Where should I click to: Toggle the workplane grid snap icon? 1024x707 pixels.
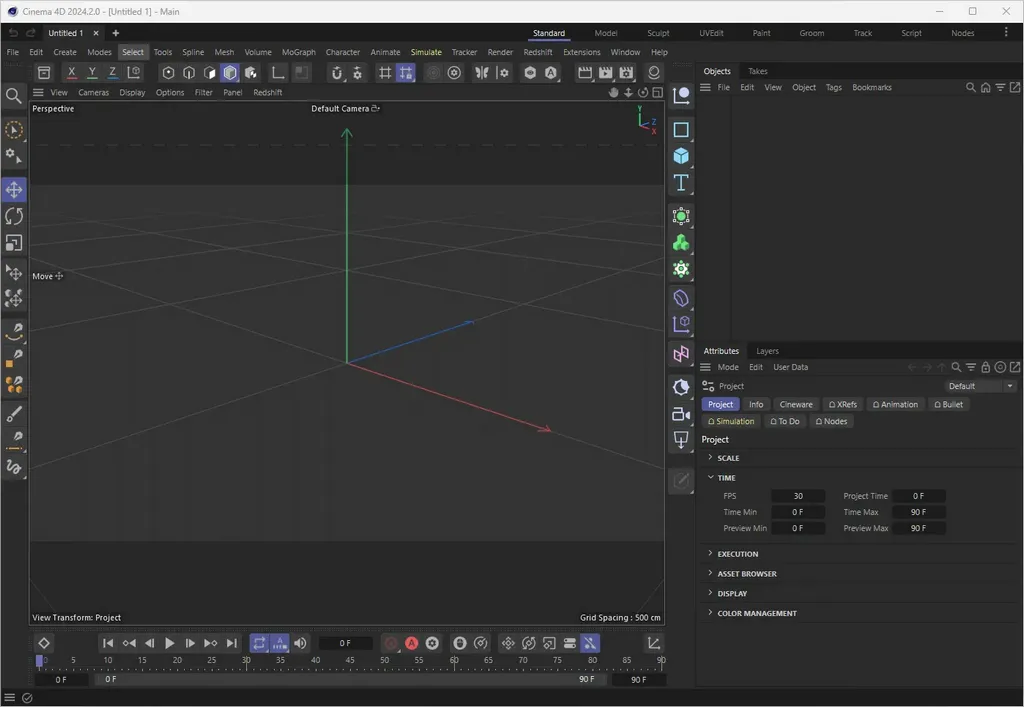[406, 72]
